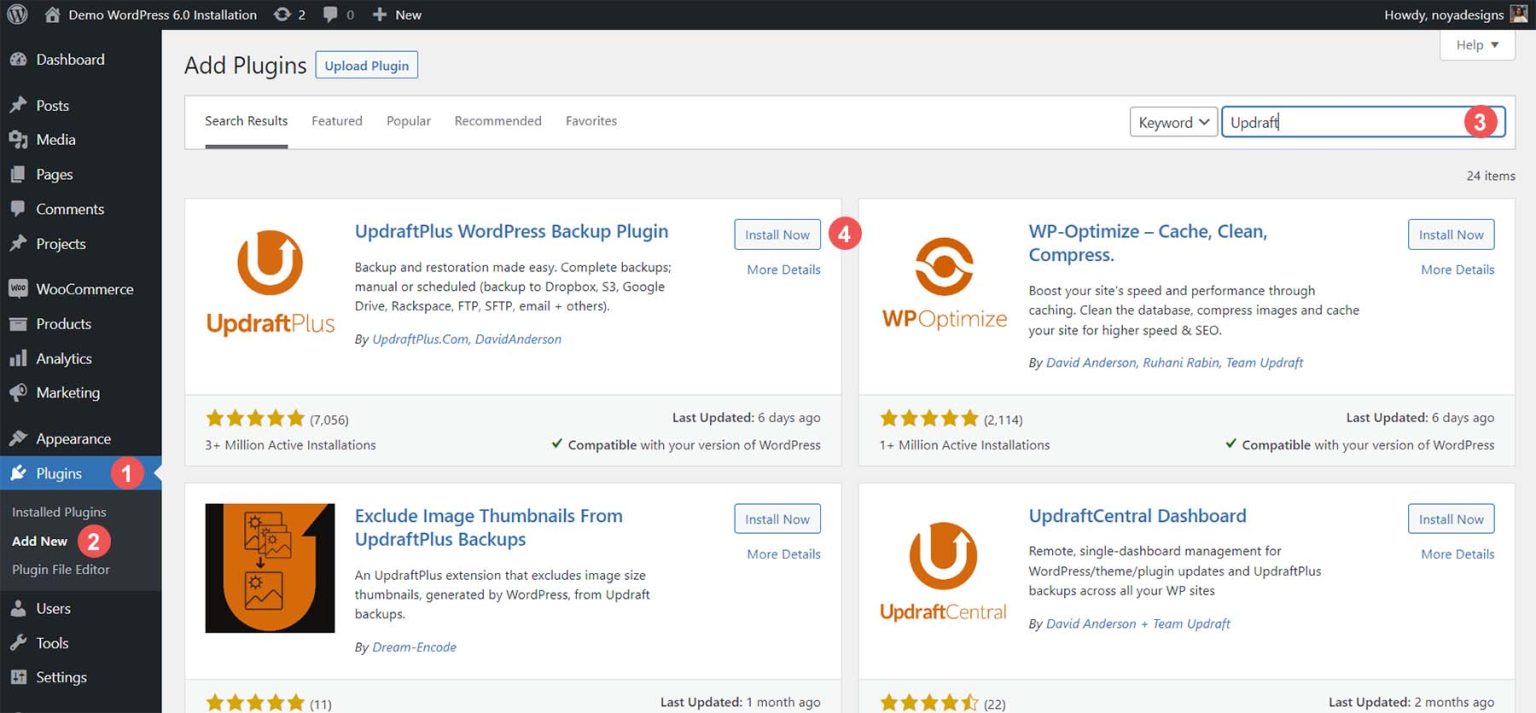Open More Details for WP-Optimize

[1457, 269]
